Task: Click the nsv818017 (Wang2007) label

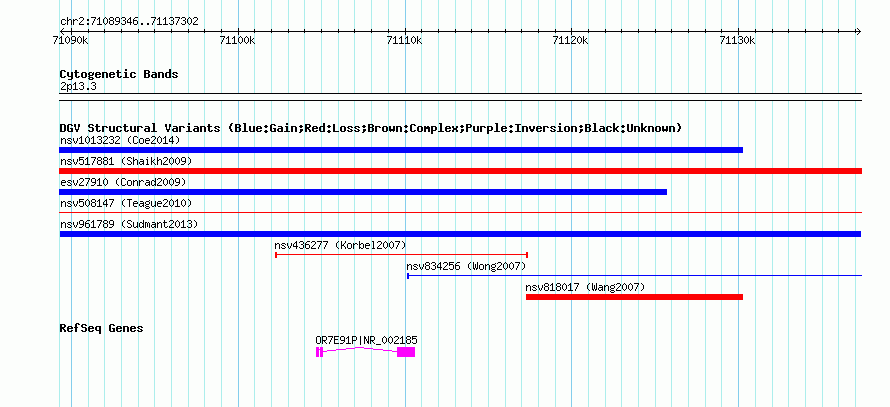Action: pos(585,287)
